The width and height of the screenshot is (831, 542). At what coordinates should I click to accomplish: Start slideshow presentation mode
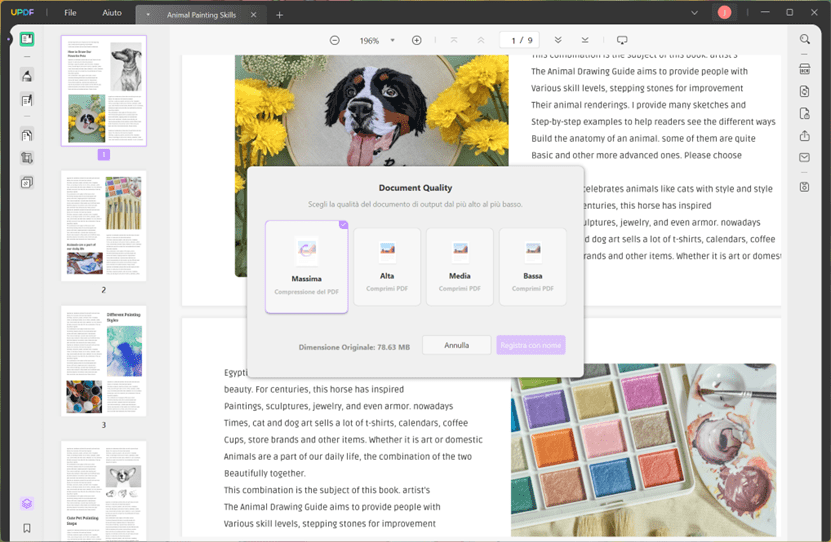click(x=622, y=40)
